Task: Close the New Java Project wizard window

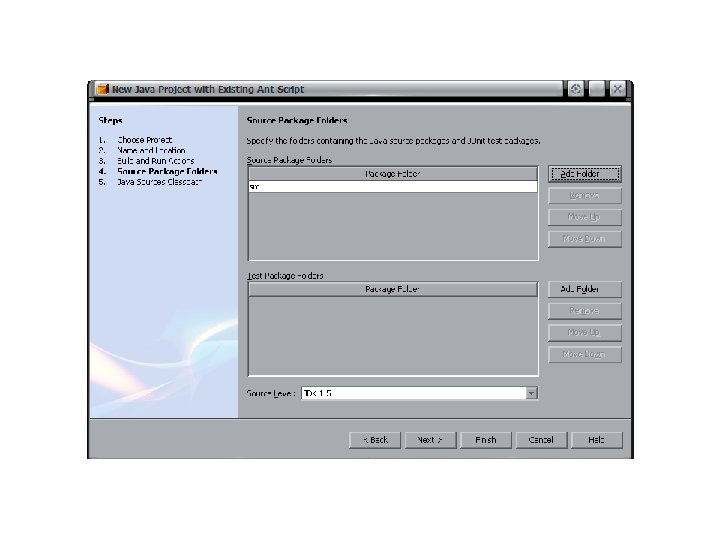Action: coord(618,89)
